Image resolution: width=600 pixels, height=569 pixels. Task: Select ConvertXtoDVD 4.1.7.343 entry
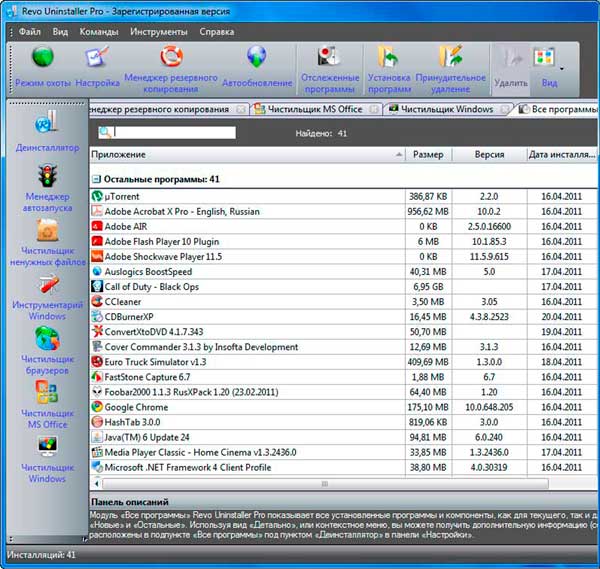344,332
